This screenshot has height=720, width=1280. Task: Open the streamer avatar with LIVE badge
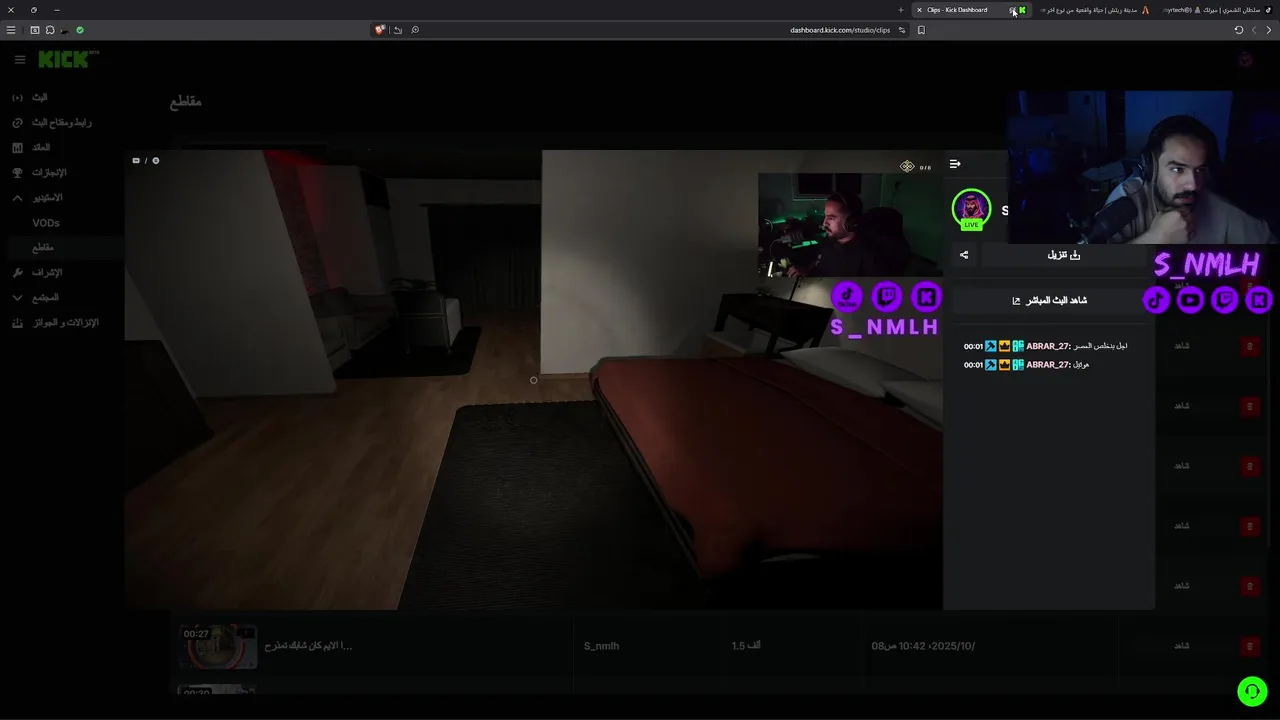tap(971, 209)
